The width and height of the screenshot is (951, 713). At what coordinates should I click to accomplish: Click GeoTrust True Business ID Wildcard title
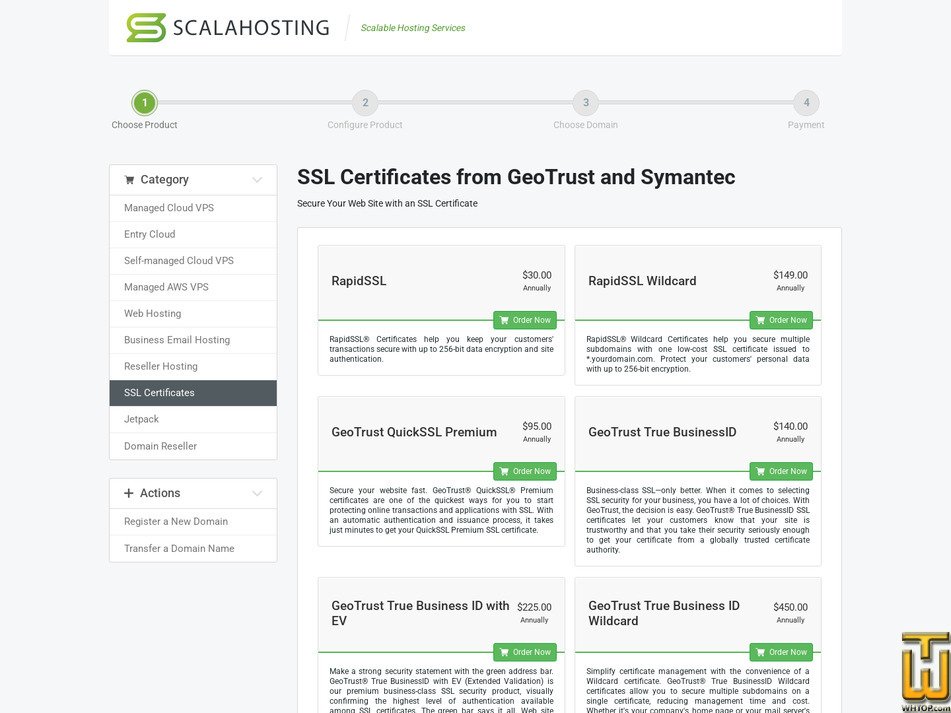click(x=664, y=613)
